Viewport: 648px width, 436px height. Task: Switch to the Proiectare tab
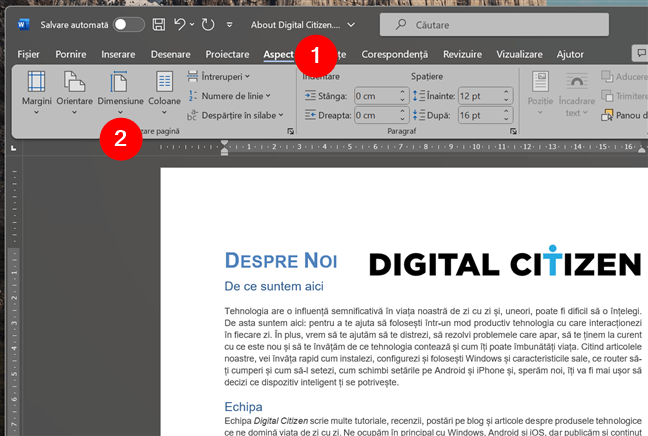coord(227,55)
